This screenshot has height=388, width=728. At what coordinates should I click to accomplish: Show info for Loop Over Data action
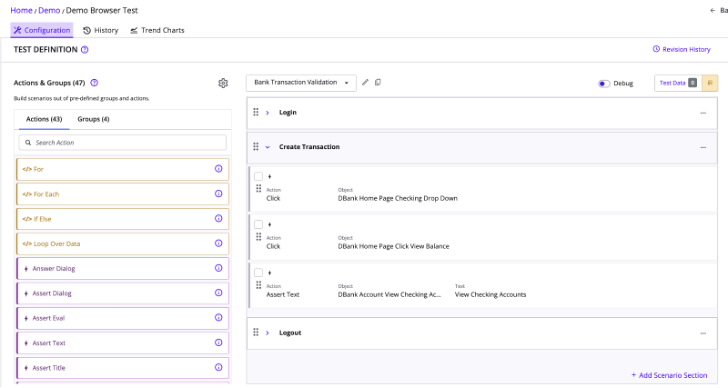pyautogui.click(x=218, y=243)
